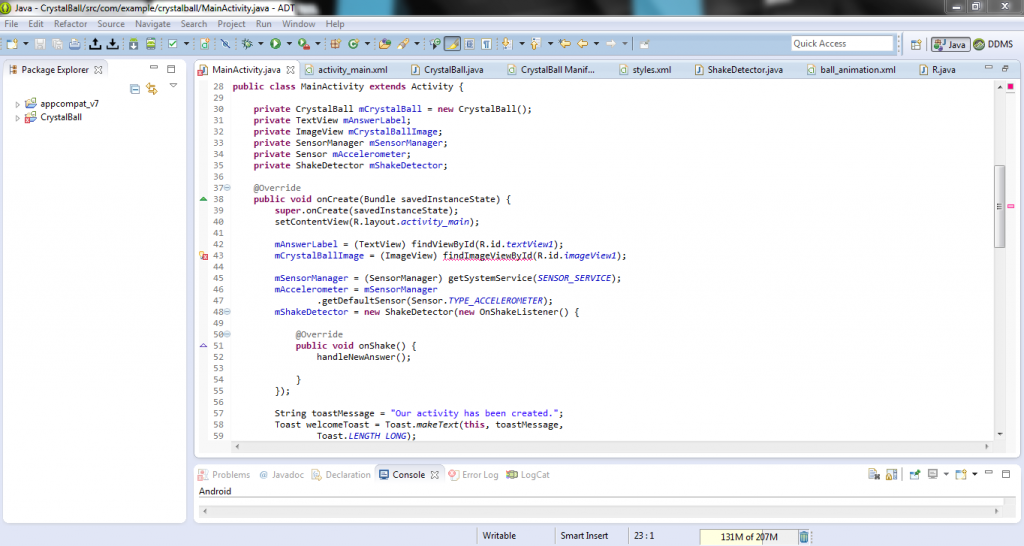This screenshot has height=546, width=1024.
Task: Expand the appcompat_v7 project tree
Action: (18, 104)
